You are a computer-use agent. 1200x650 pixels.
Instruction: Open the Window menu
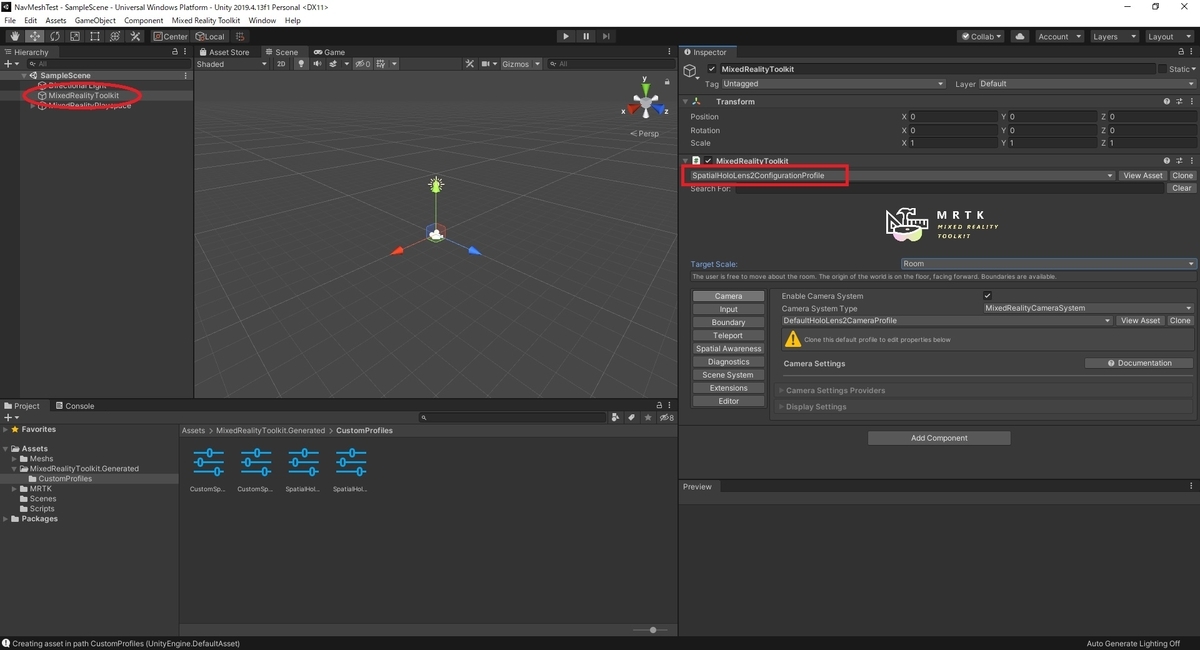pyautogui.click(x=262, y=20)
